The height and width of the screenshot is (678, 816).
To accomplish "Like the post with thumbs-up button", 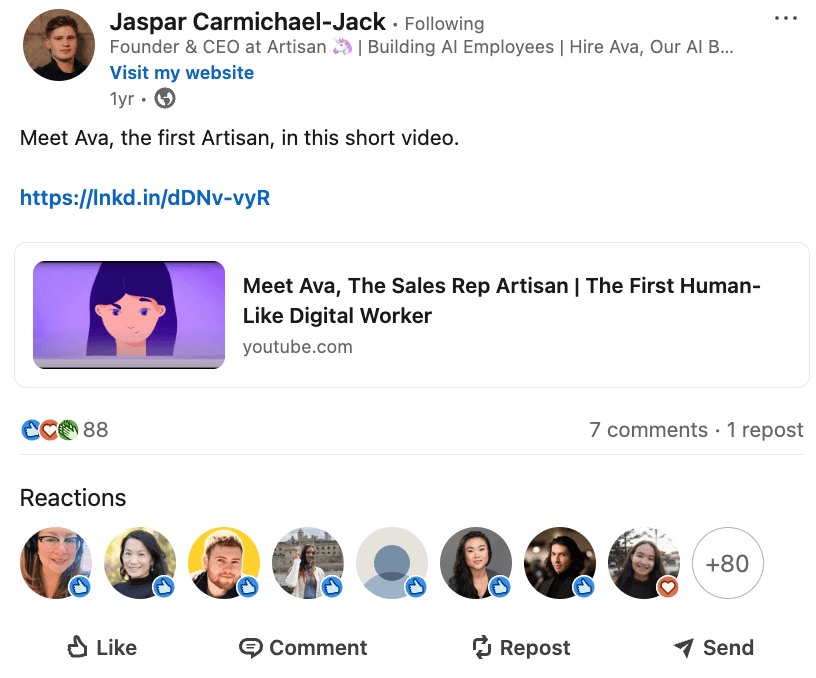I will coord(102,648).
